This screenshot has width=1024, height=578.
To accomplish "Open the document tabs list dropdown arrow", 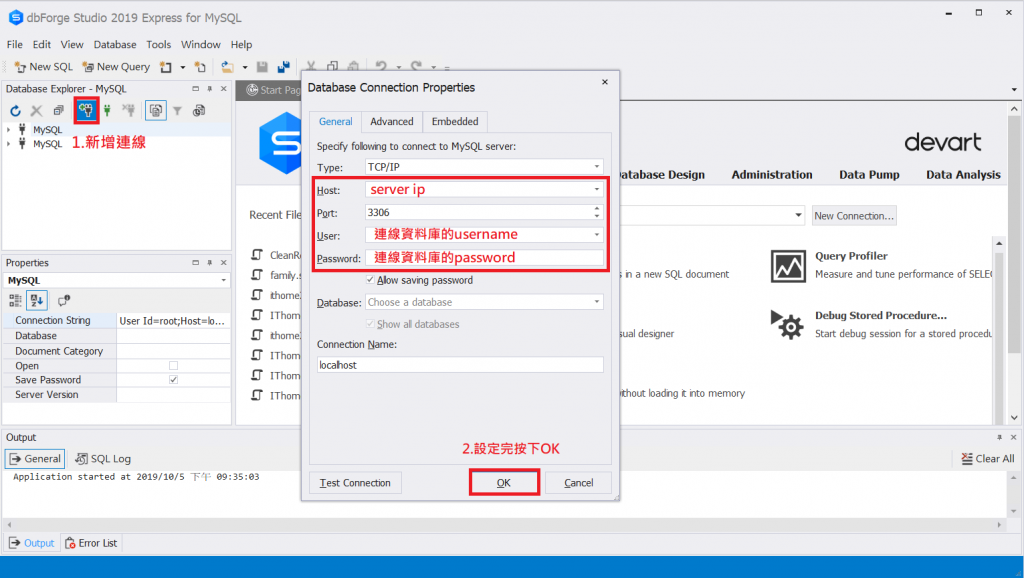I will point(1014,89).
